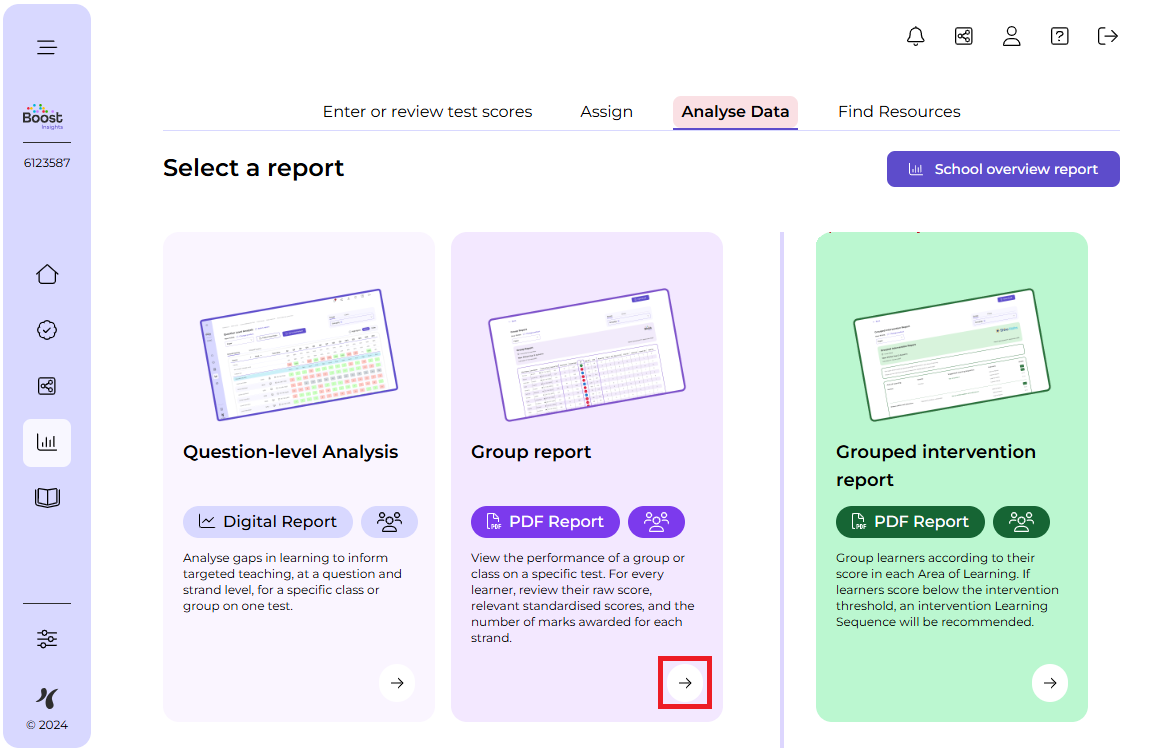The width and height of the screenshot is (1173, 753).
Task: Open the user profile icon
Action: (x=1011, y=37)
